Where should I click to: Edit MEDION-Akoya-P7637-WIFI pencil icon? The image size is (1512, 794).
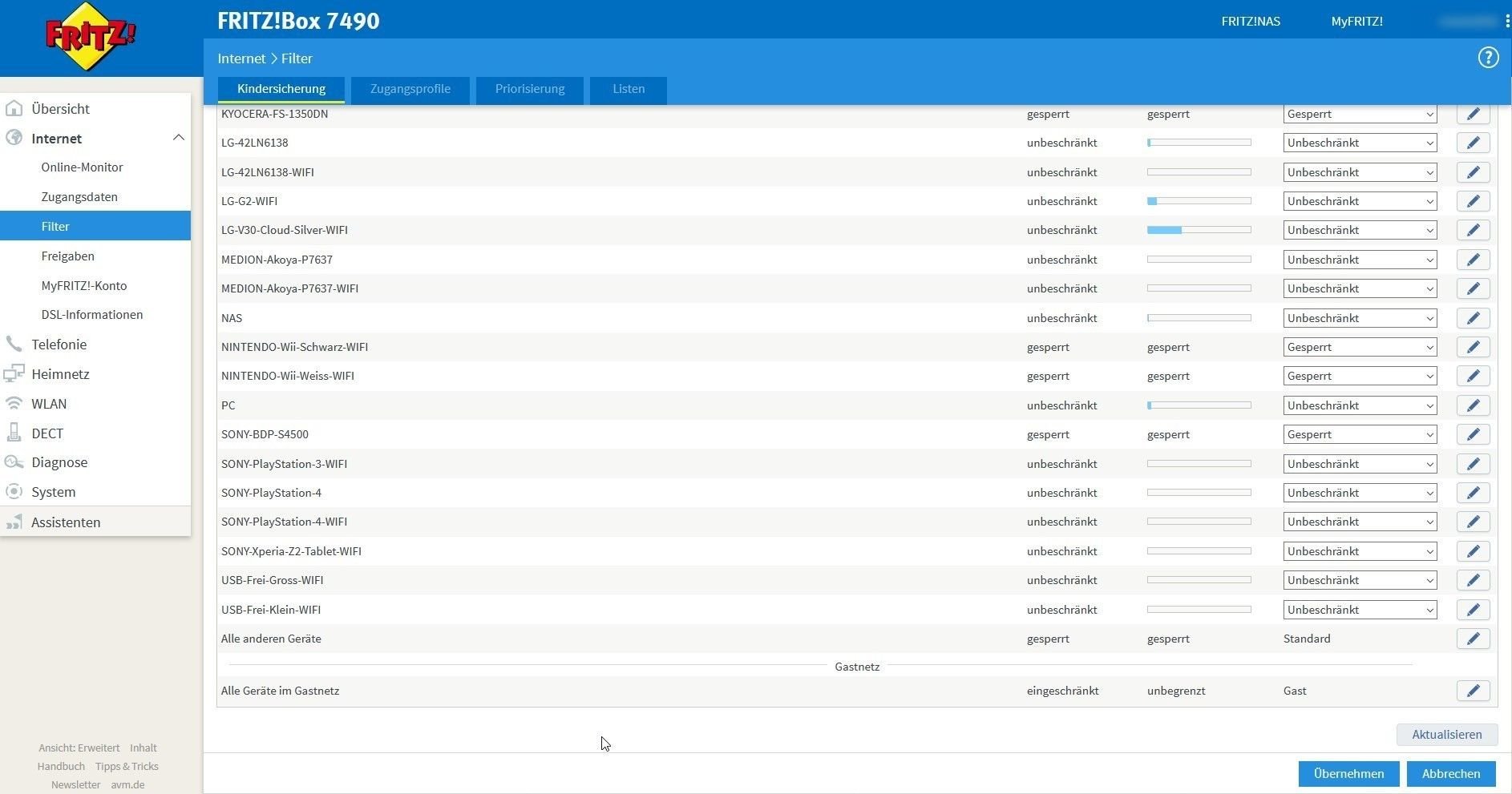pyautogui.click(x=1473, y=288)
